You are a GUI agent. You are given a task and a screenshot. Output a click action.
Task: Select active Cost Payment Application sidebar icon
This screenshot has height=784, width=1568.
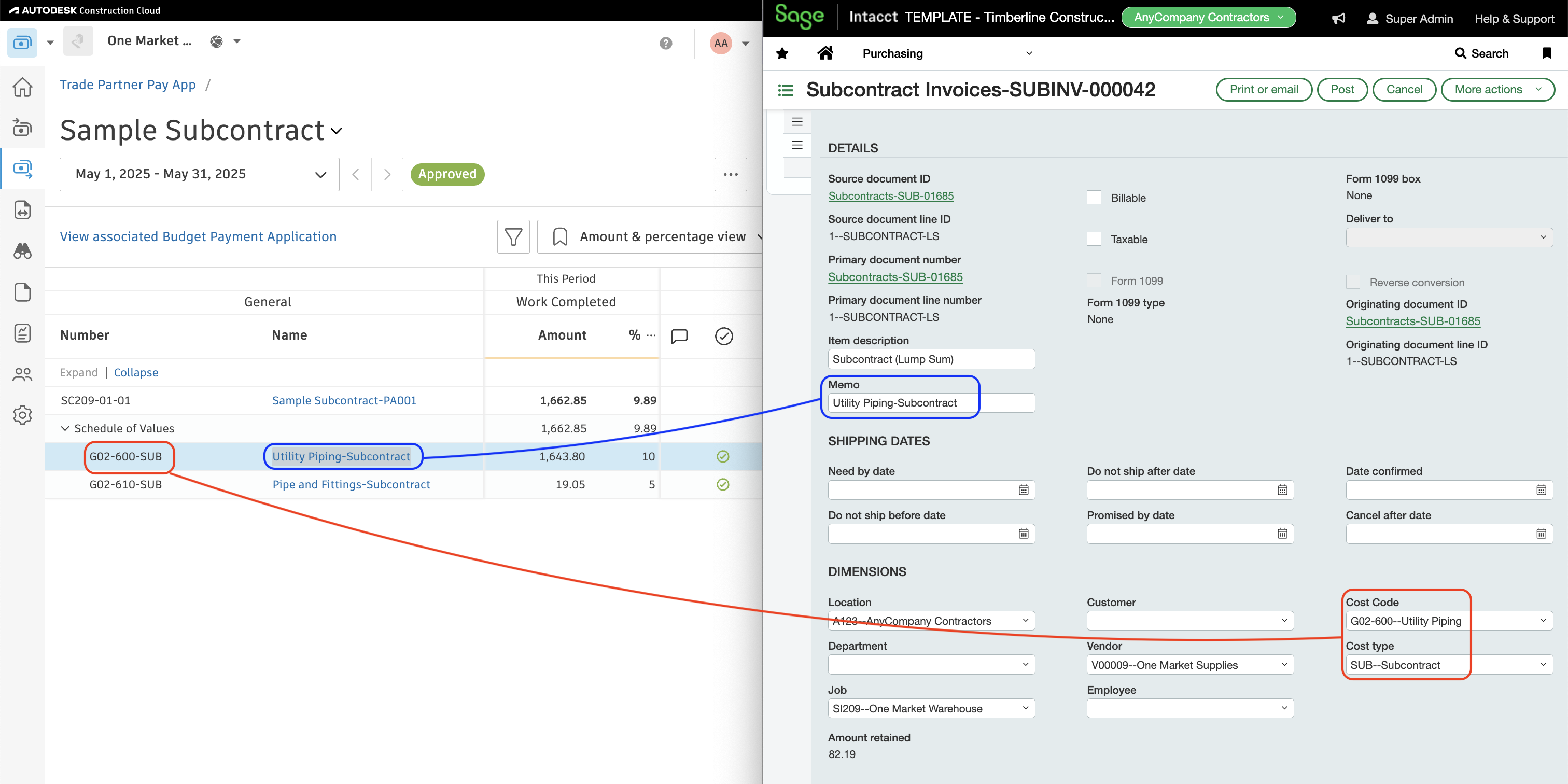(22, 169)
